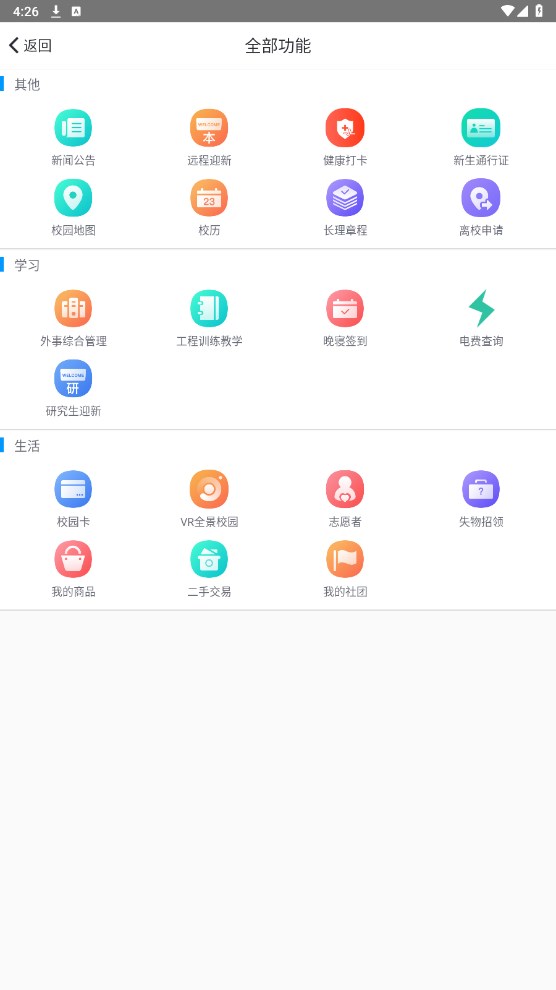This screenshot has height=990, width=556.
Task: Tap the battery status icon
Action: 539,11
